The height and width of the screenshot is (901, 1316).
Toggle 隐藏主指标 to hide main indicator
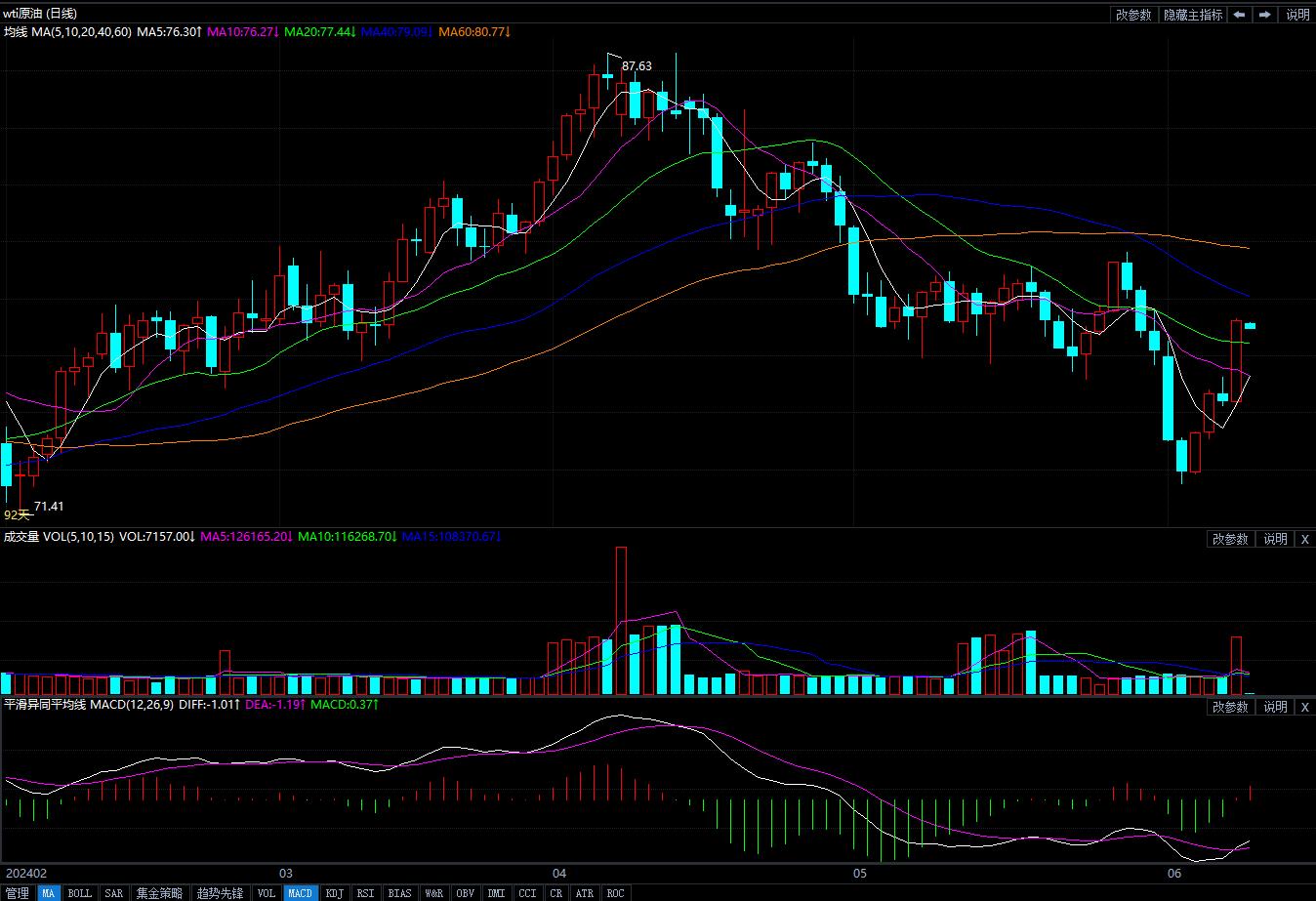click(1192, 15)
